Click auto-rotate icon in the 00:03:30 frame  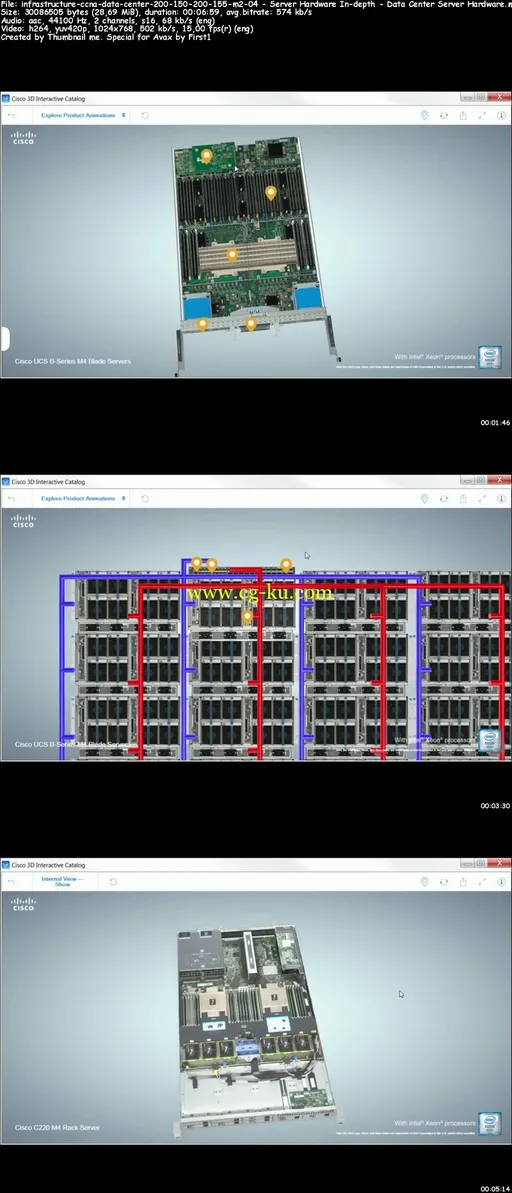click(444, 499)
